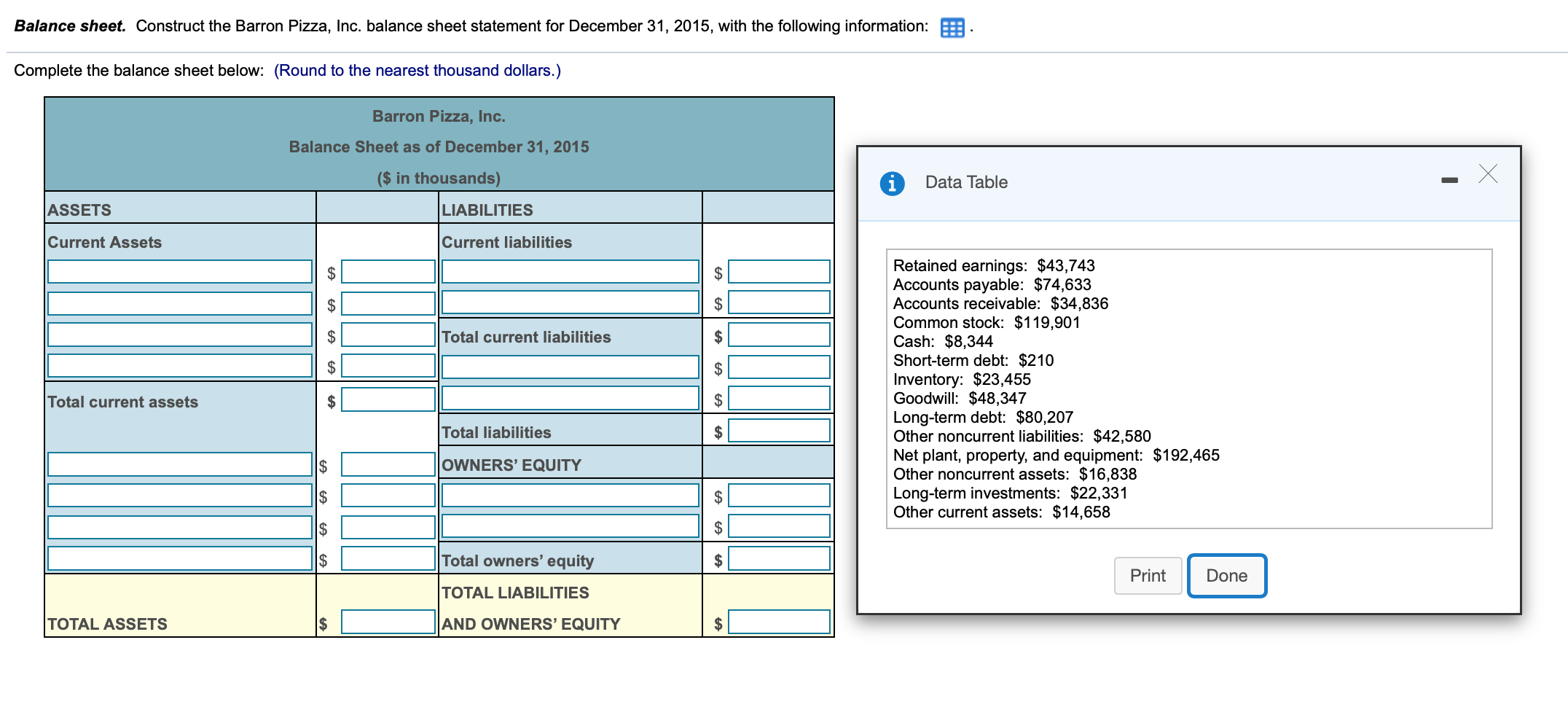Click Total liabilities and owners' equity amount field

click(779, 622)
